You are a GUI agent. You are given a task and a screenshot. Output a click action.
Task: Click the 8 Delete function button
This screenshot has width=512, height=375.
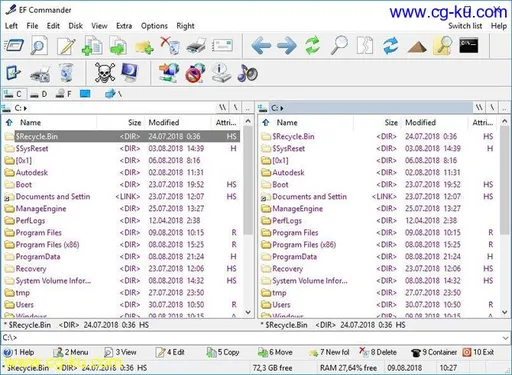(378, 352)
